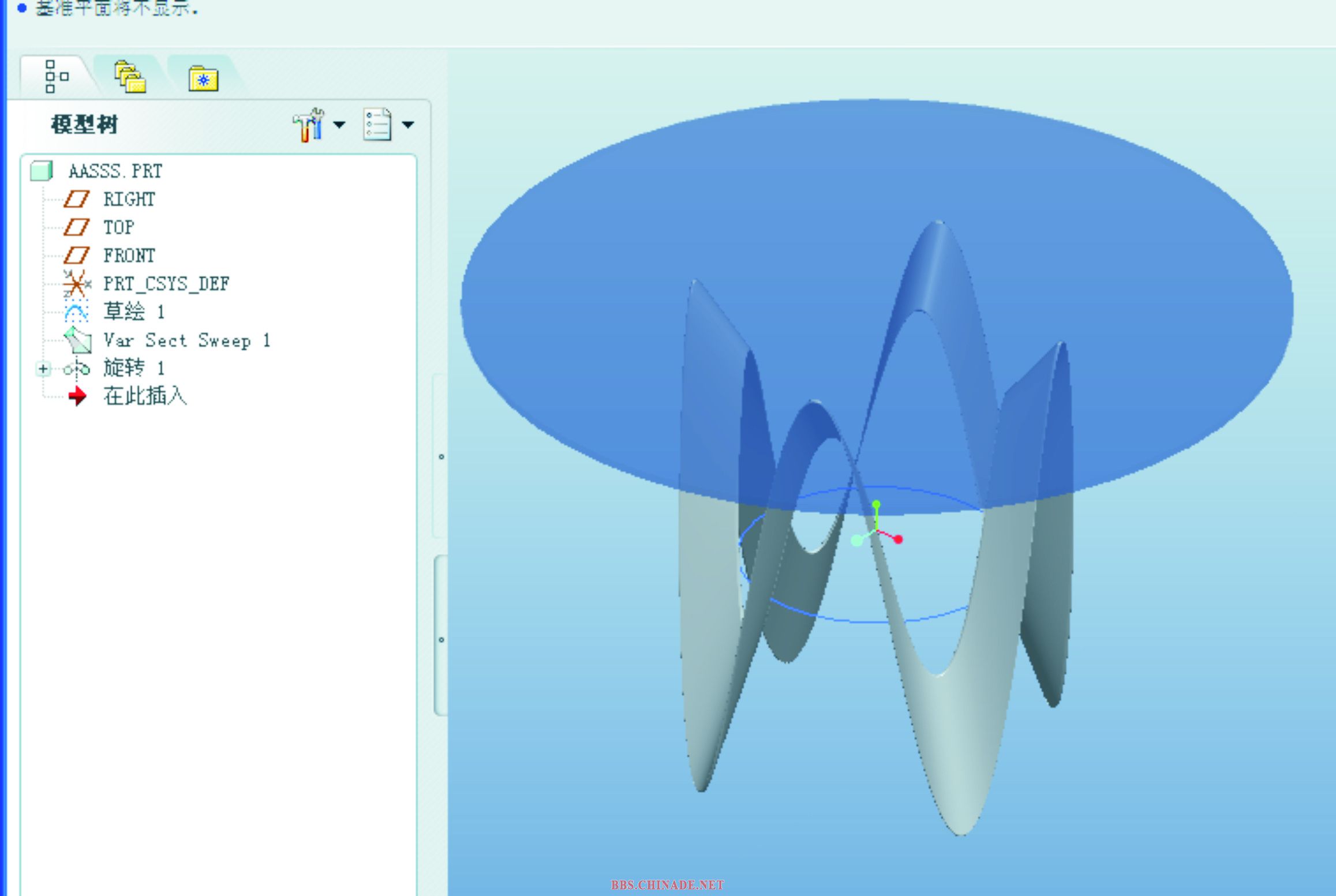Viewport: 1336px width, 896px height.
Task: Switch to the Folder Browser tab
Action: [x=130, y=77]
